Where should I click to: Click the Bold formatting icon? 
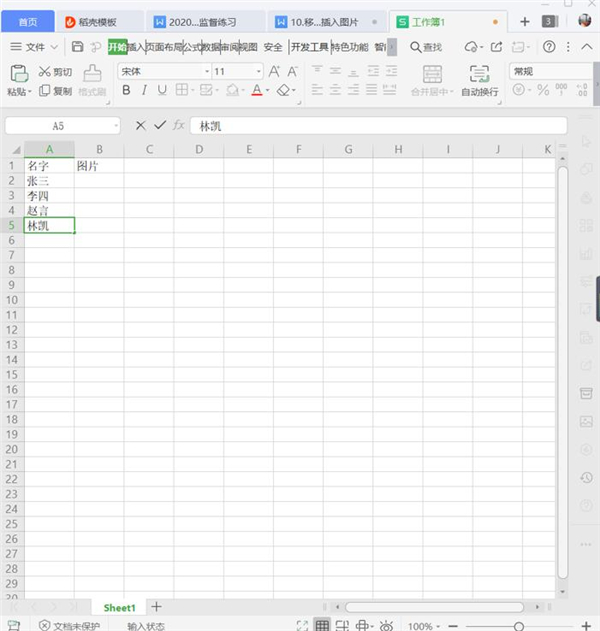[126, 90]
